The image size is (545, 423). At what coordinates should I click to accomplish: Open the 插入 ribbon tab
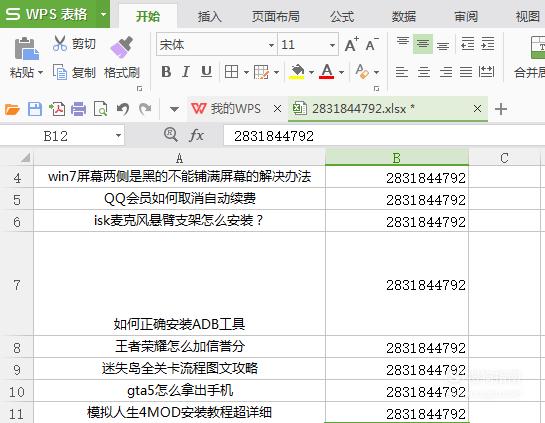coord(209,16)
